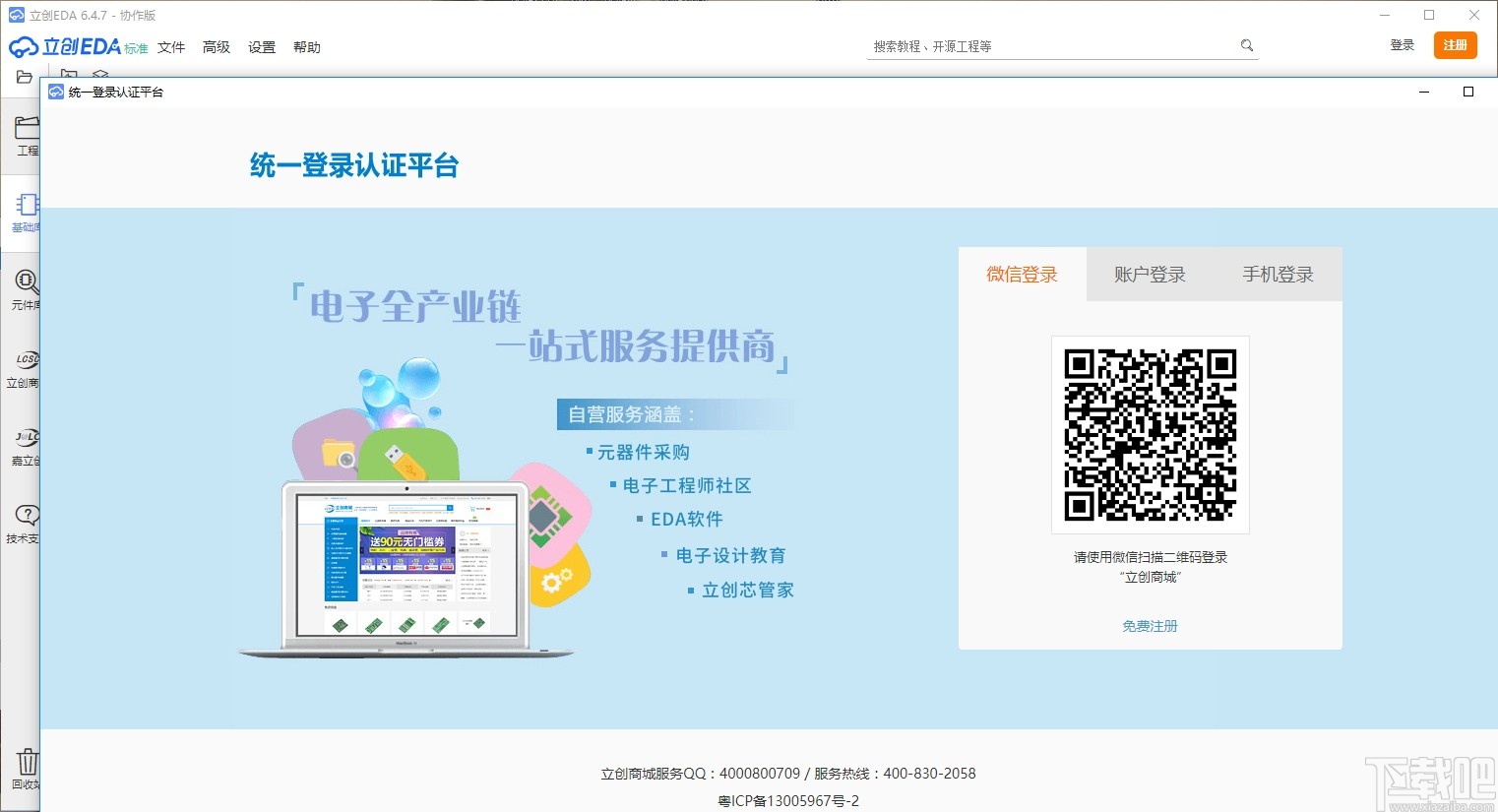Open the 高级 menu

(x=217, y=47)
